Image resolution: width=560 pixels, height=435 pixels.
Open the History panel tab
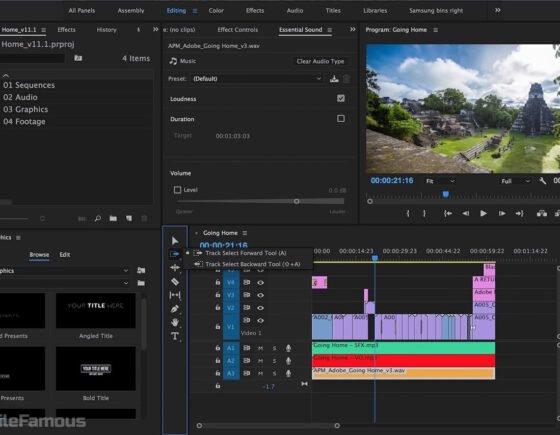106,30
